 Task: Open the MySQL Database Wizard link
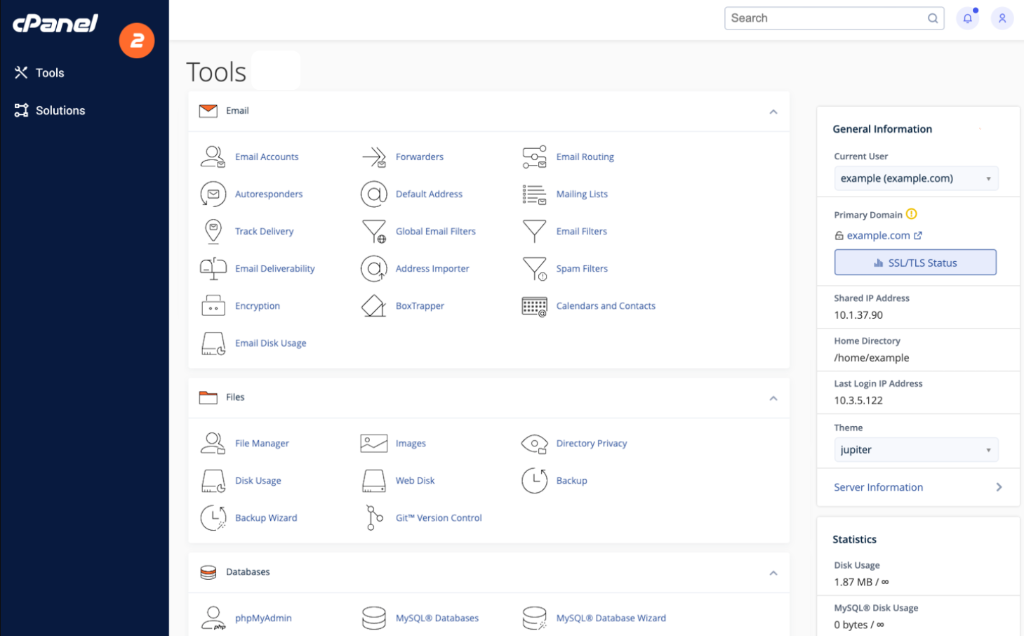coord(611,618)
